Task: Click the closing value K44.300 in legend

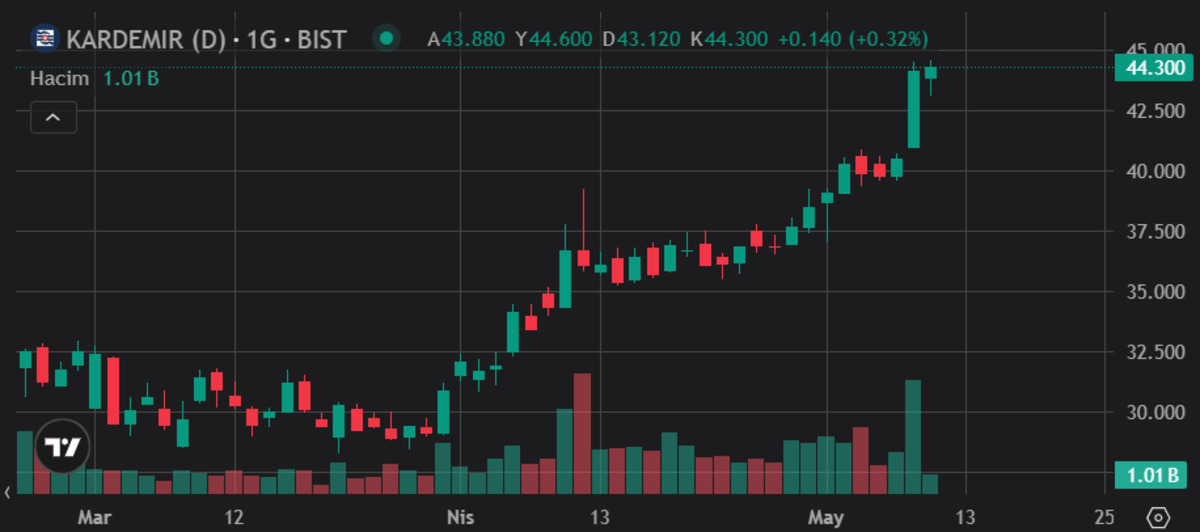Action: (736, 39)
